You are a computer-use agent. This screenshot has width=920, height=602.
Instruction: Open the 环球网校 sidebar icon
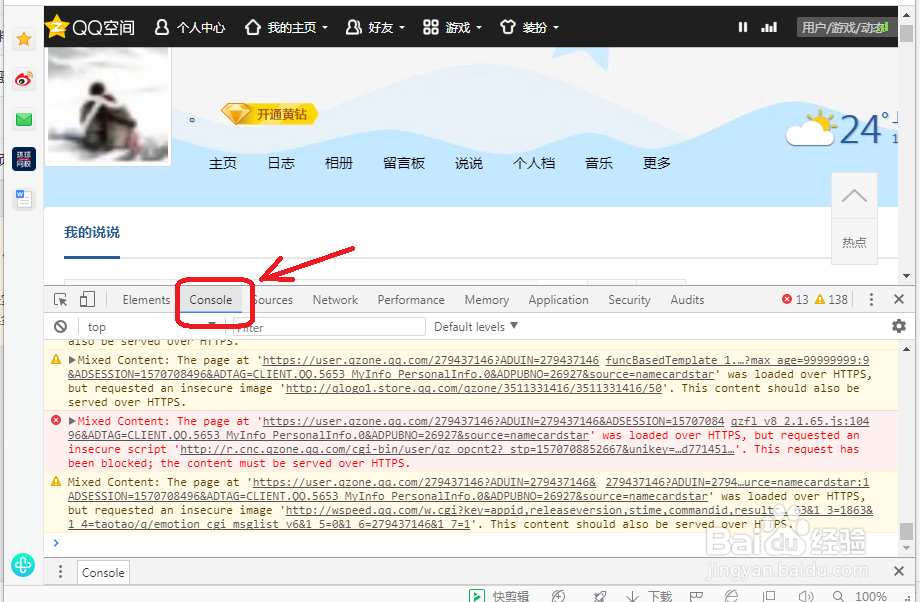24,159
